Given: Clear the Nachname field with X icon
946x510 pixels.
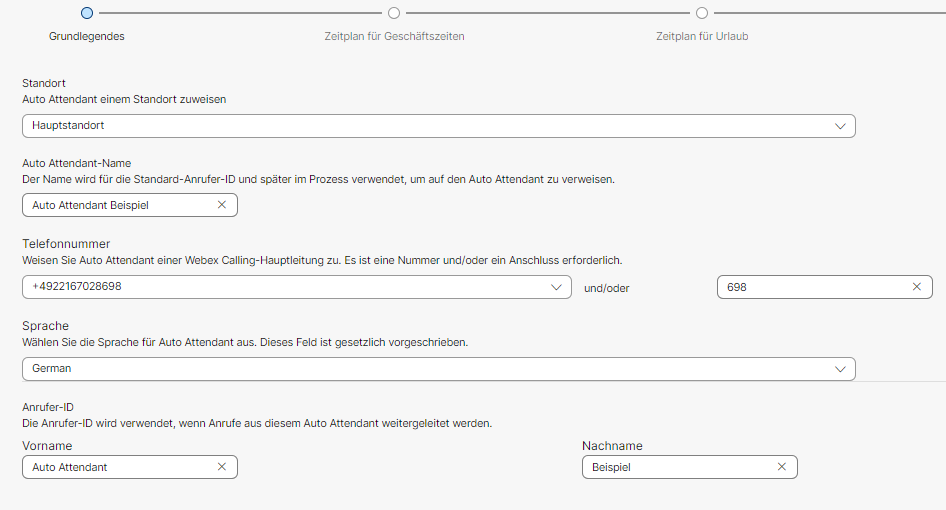Looking at the screenshot, I should [781, 467].
